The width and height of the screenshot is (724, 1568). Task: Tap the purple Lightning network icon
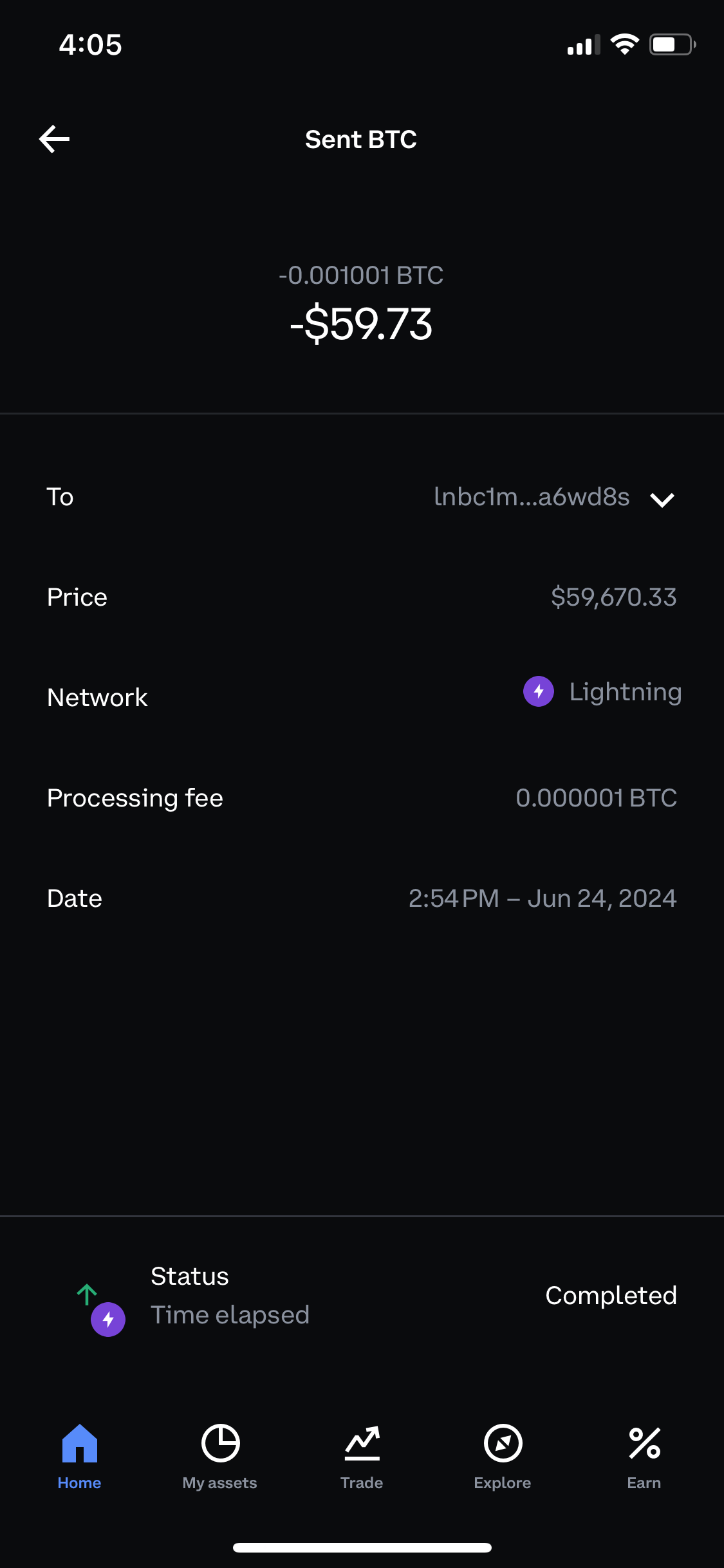coord(539,691)
